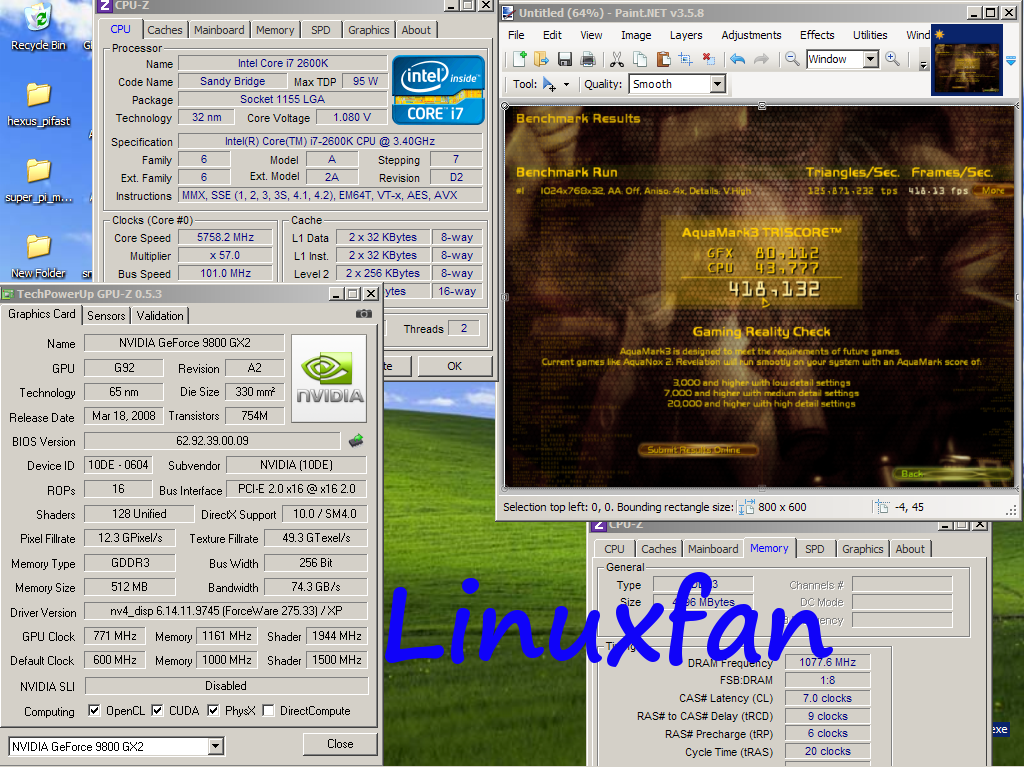Toggle the DirectCompute checkbox in GPU-Z

tap(268, 711)
